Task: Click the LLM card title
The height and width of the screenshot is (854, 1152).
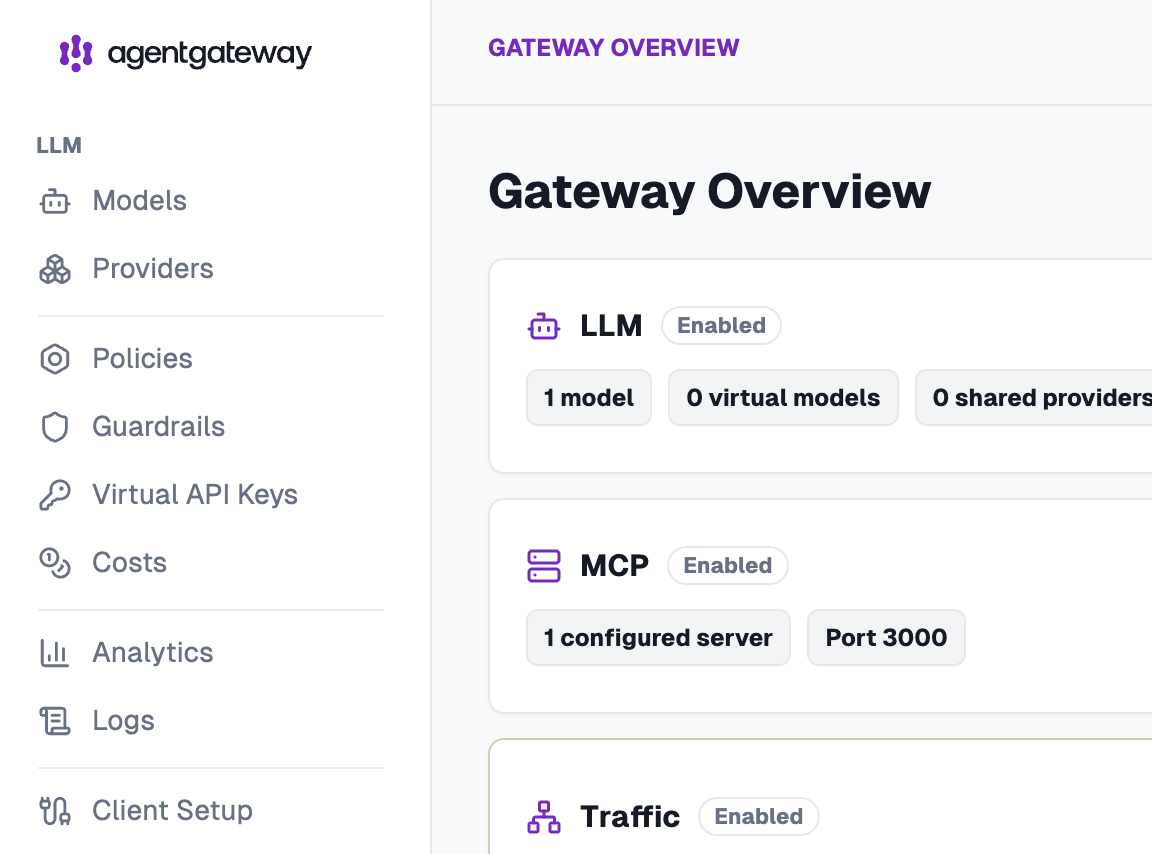Action: pyautogui.click(x=611, y=326)
